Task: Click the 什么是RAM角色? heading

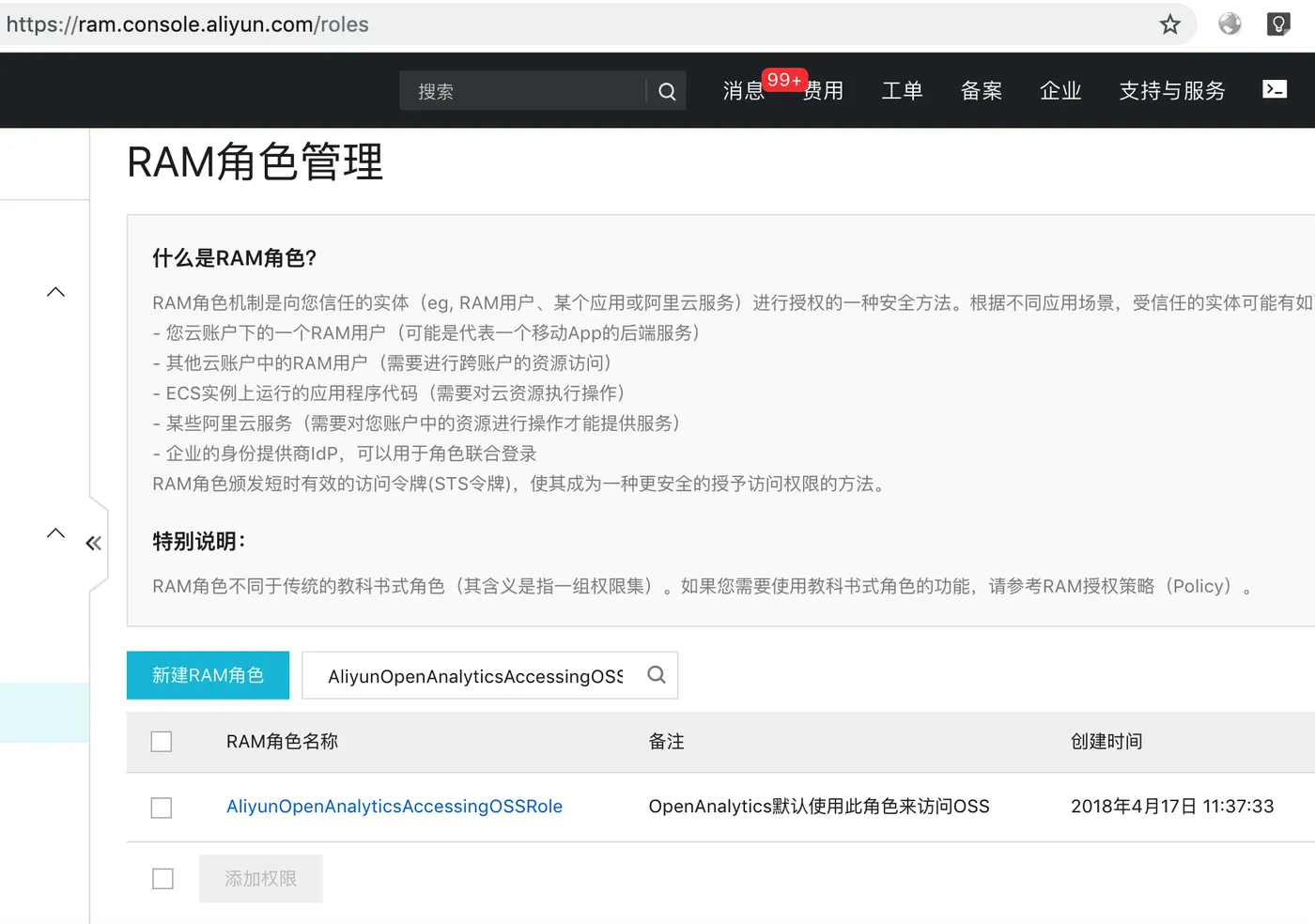Action: point(235,258)
